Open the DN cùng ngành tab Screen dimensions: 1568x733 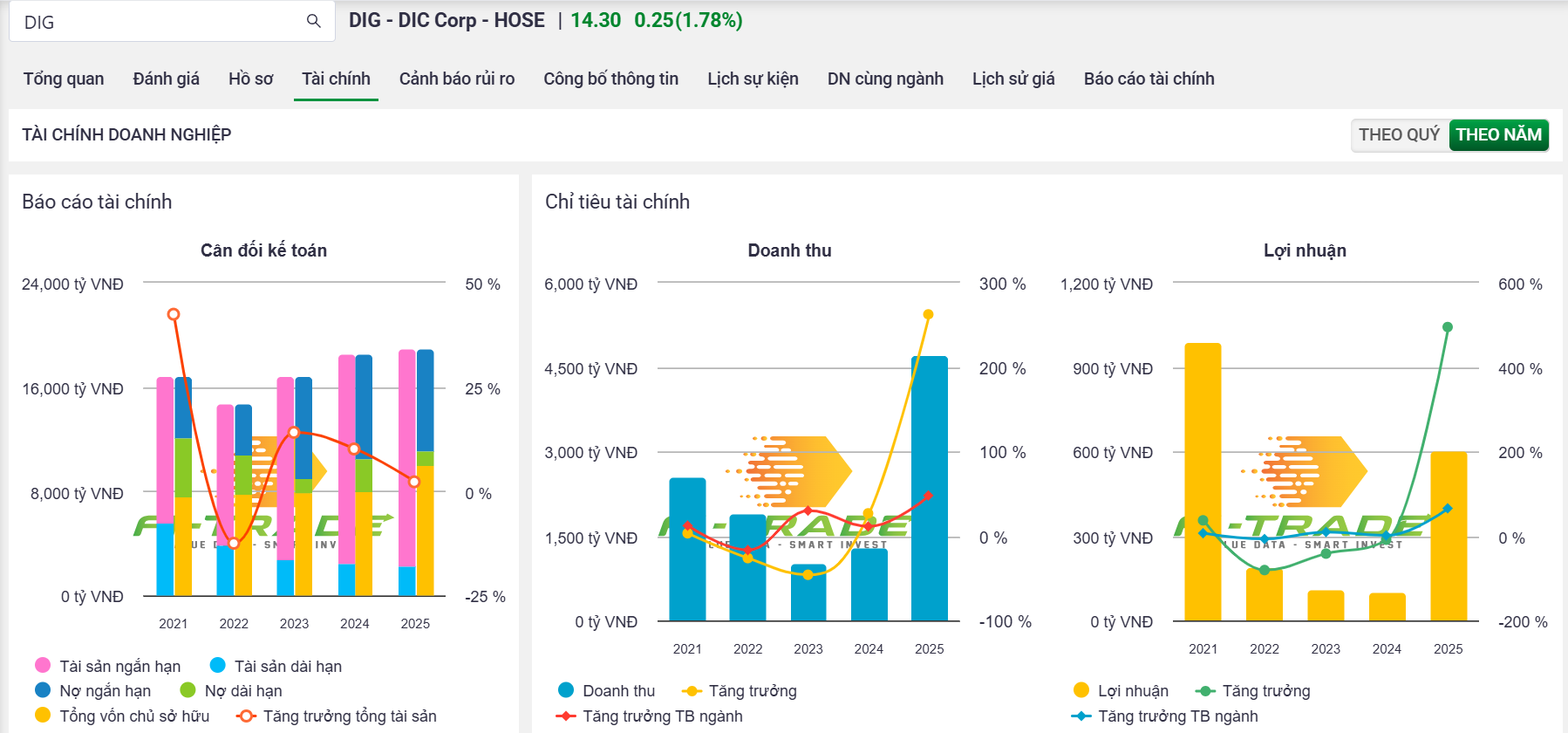pos(885,79)
